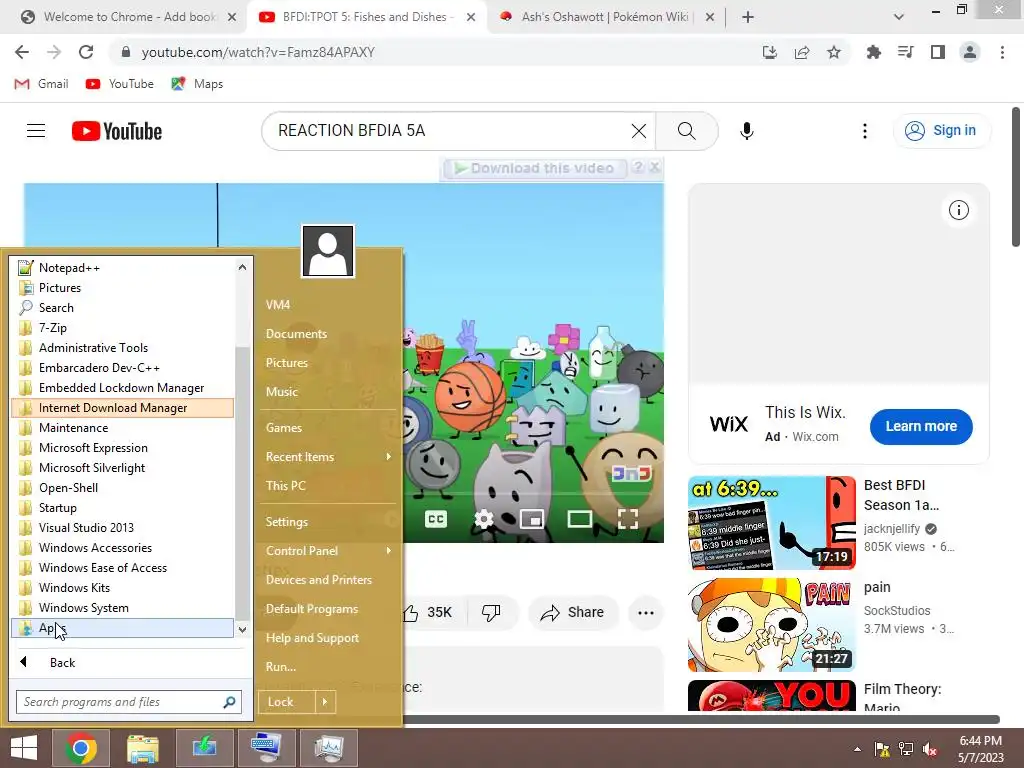Clear the YouTube search box
Screen dimensions: 1024x768
click(x=639, y=131)
